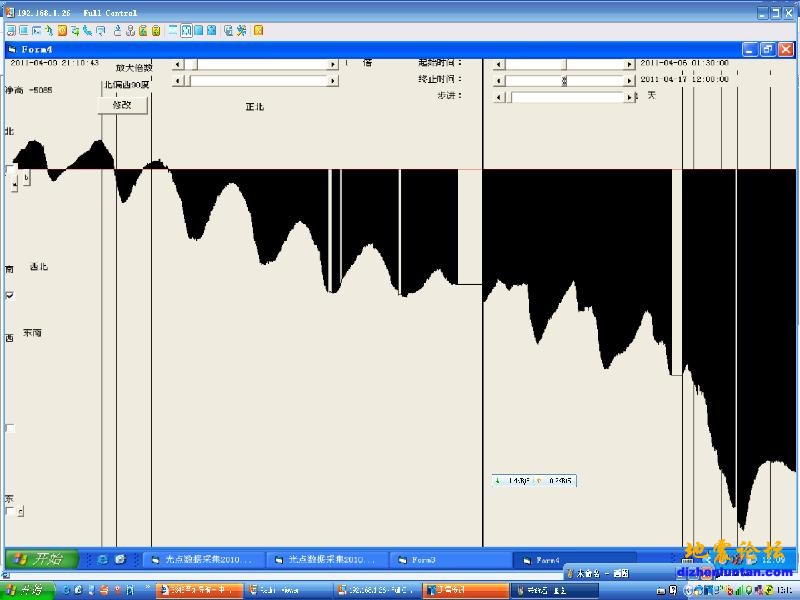The width and height of the screenshot is (800, 600).
Task: Switch to Normal view mode icon
Action: click(173, 31)
